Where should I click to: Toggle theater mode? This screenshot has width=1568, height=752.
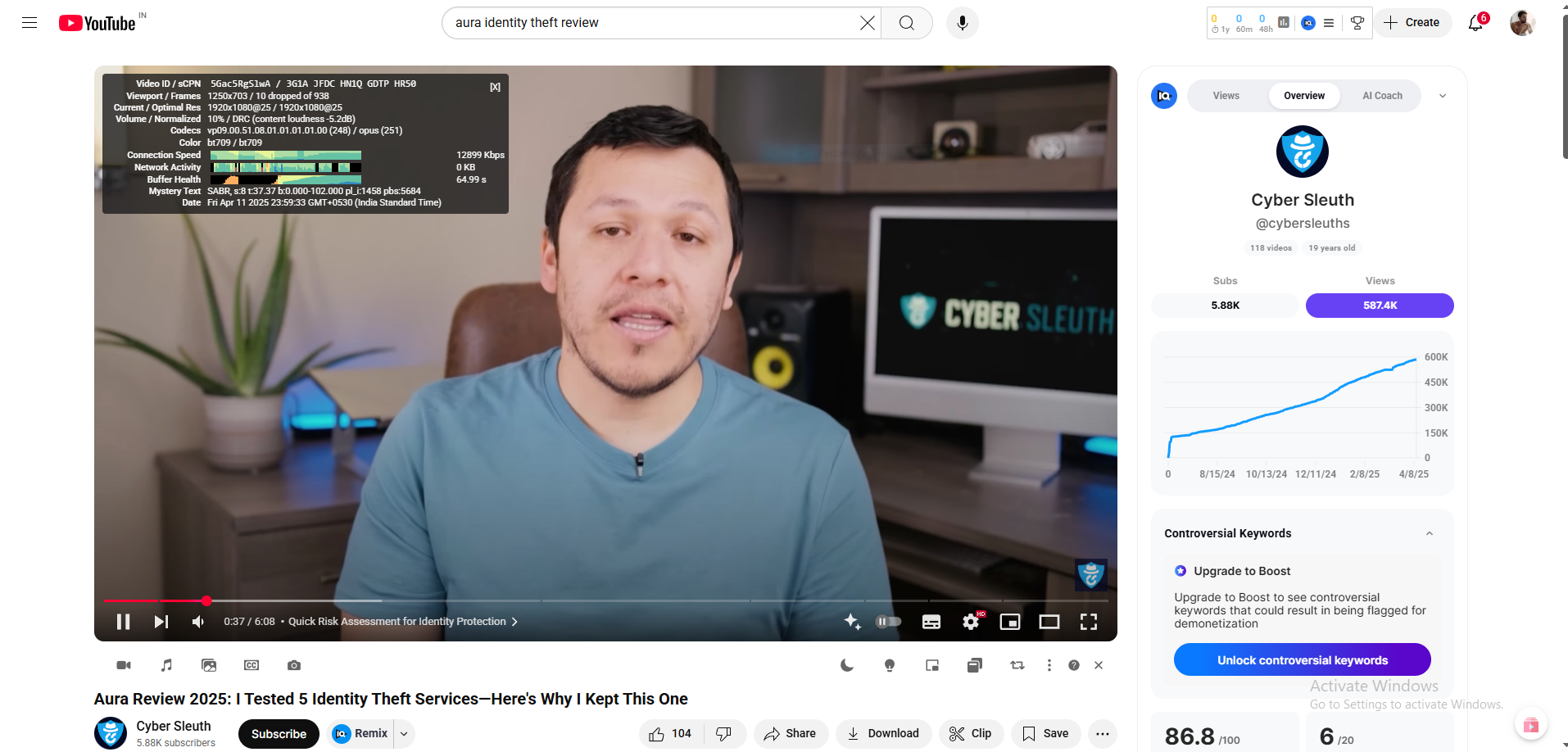(1049, 622)
